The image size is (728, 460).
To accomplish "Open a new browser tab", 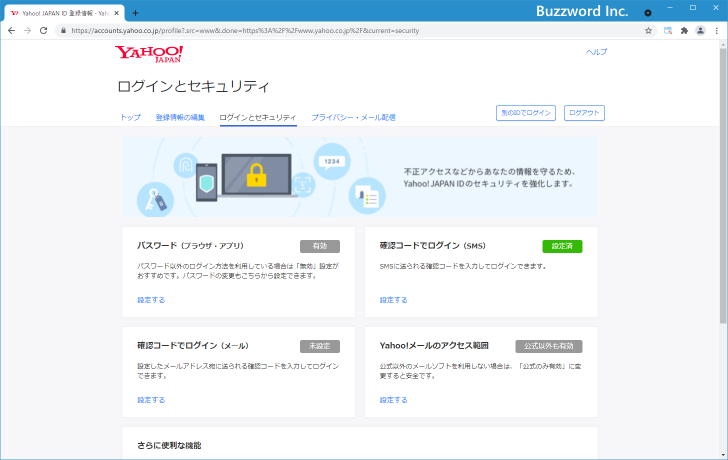I will click(x=135, y=13).
